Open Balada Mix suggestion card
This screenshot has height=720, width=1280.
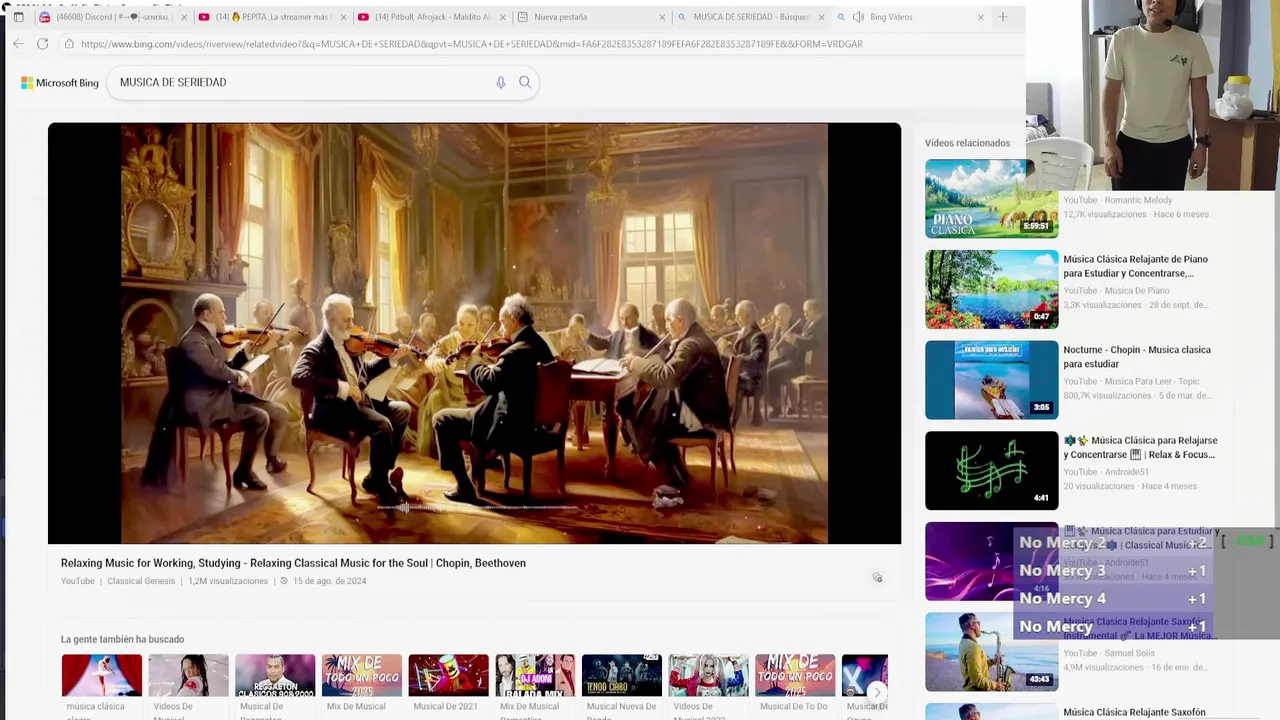(535, 686)
